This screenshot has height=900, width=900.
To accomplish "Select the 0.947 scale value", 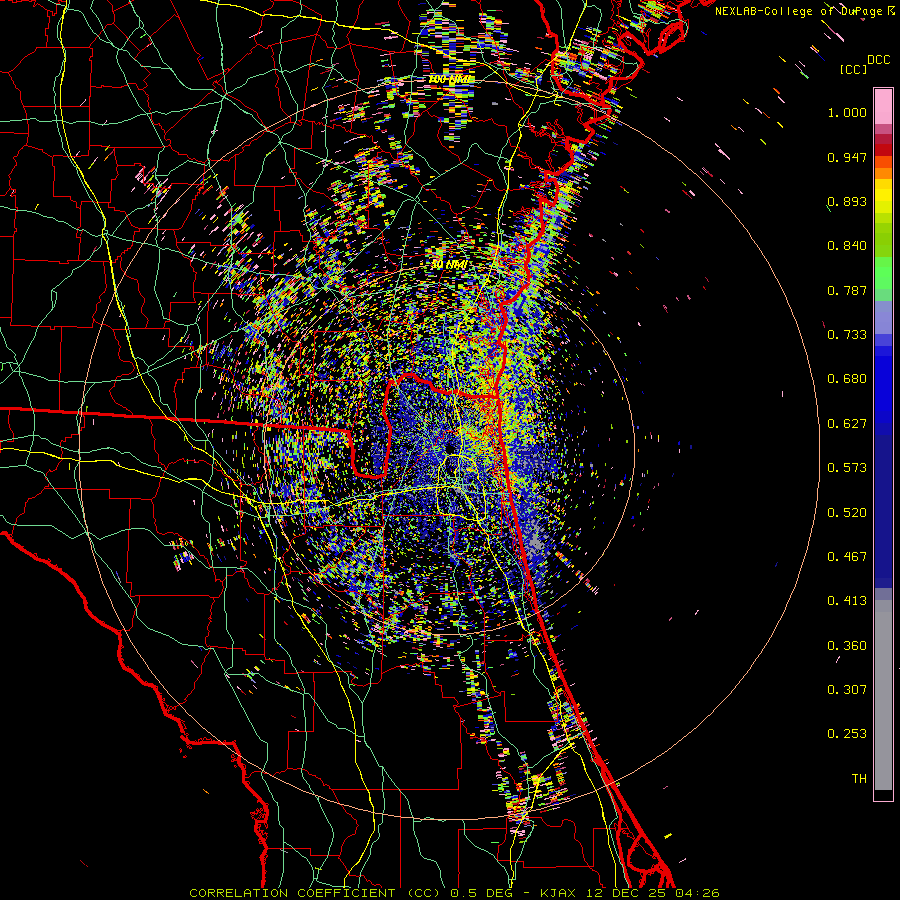I will coord(847,157).
